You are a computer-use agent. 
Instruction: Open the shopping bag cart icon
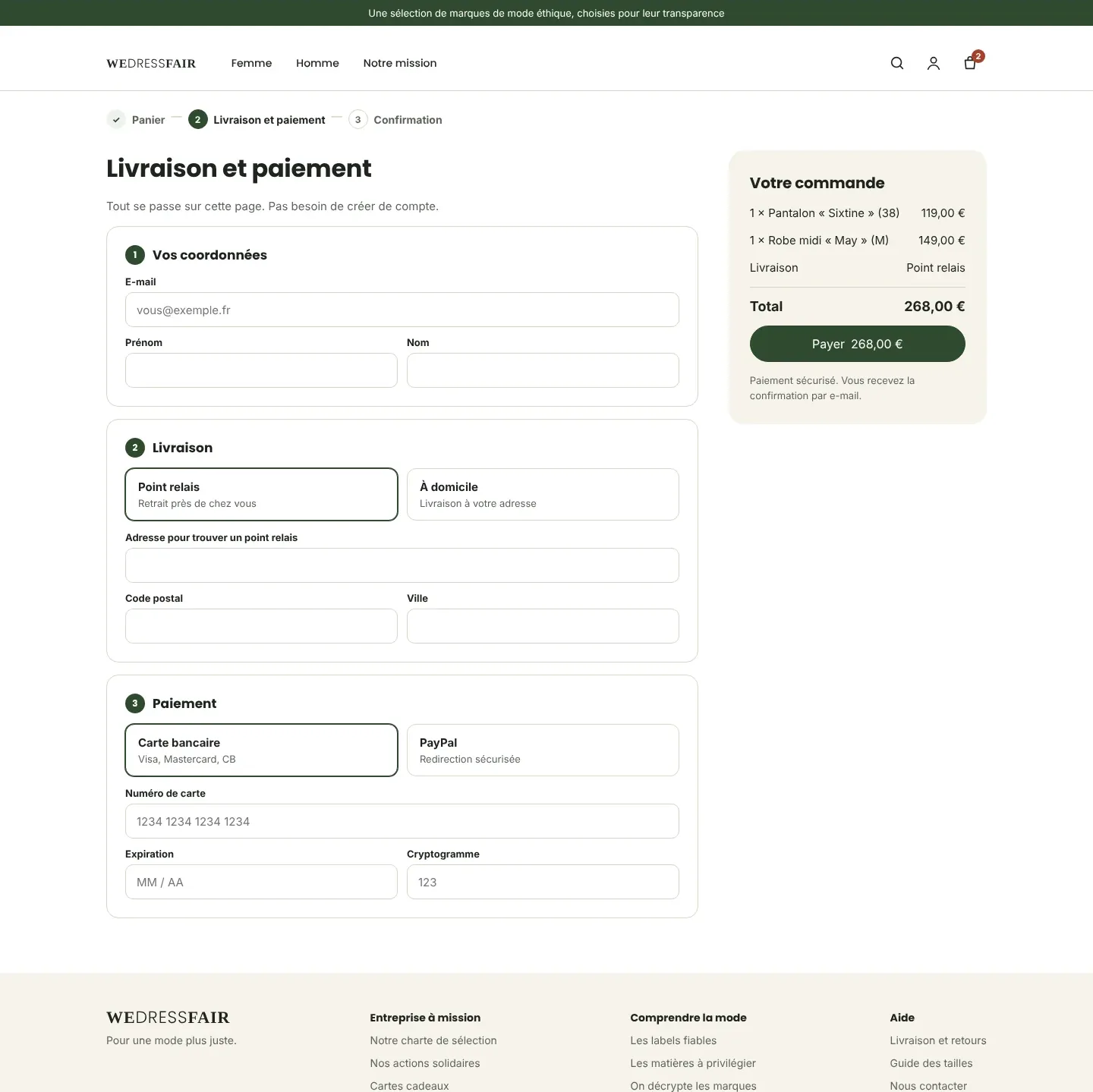pos(970,63)
